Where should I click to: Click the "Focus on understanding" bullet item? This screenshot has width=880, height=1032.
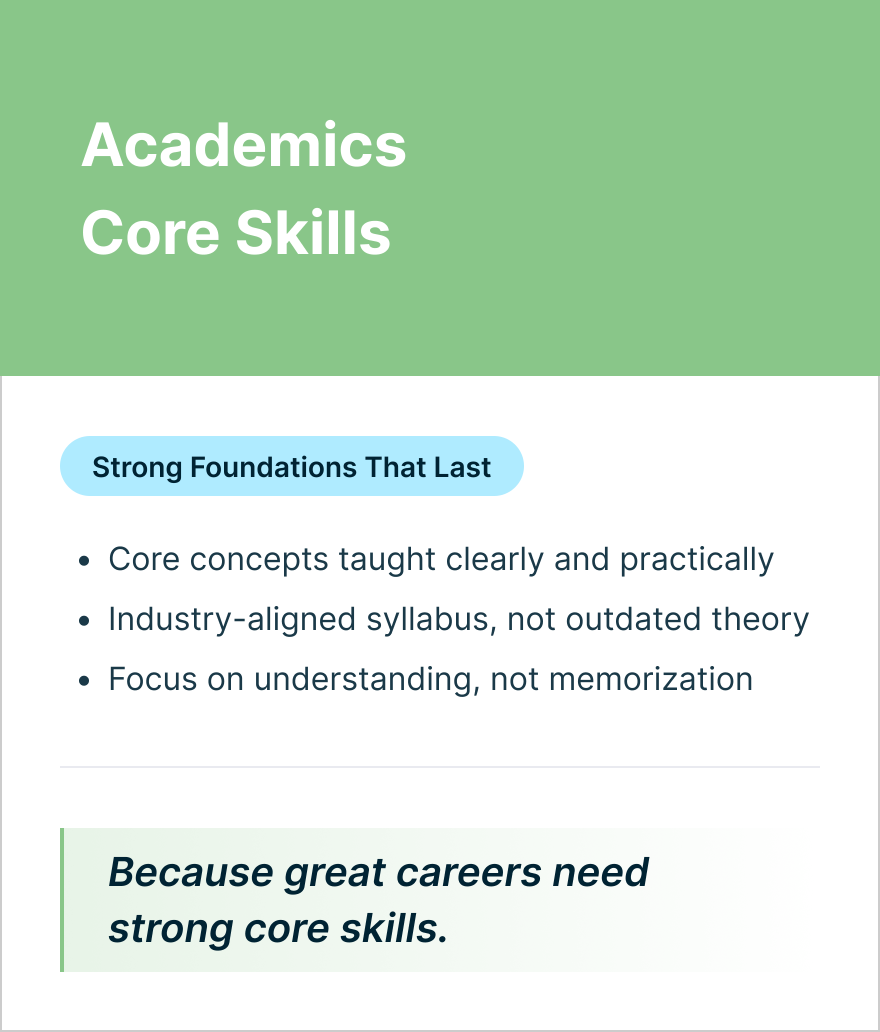coord(430,680)
